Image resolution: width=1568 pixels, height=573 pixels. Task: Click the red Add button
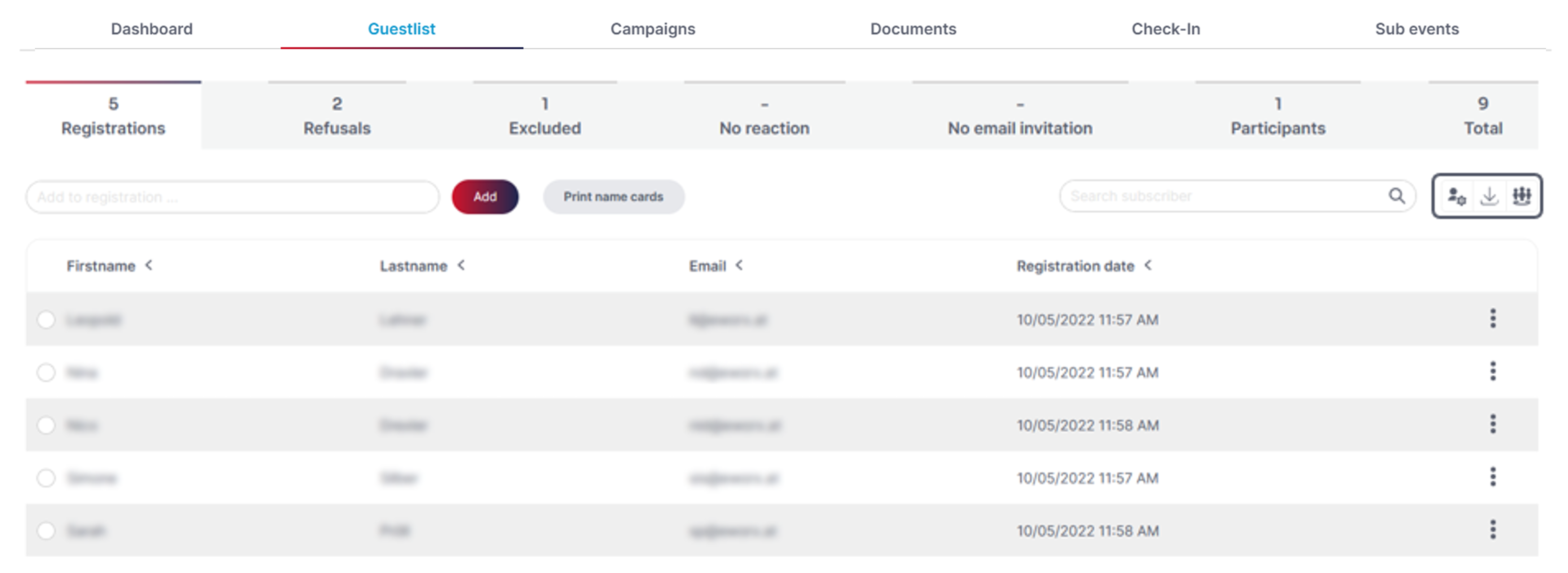click(x=485, y=197)
